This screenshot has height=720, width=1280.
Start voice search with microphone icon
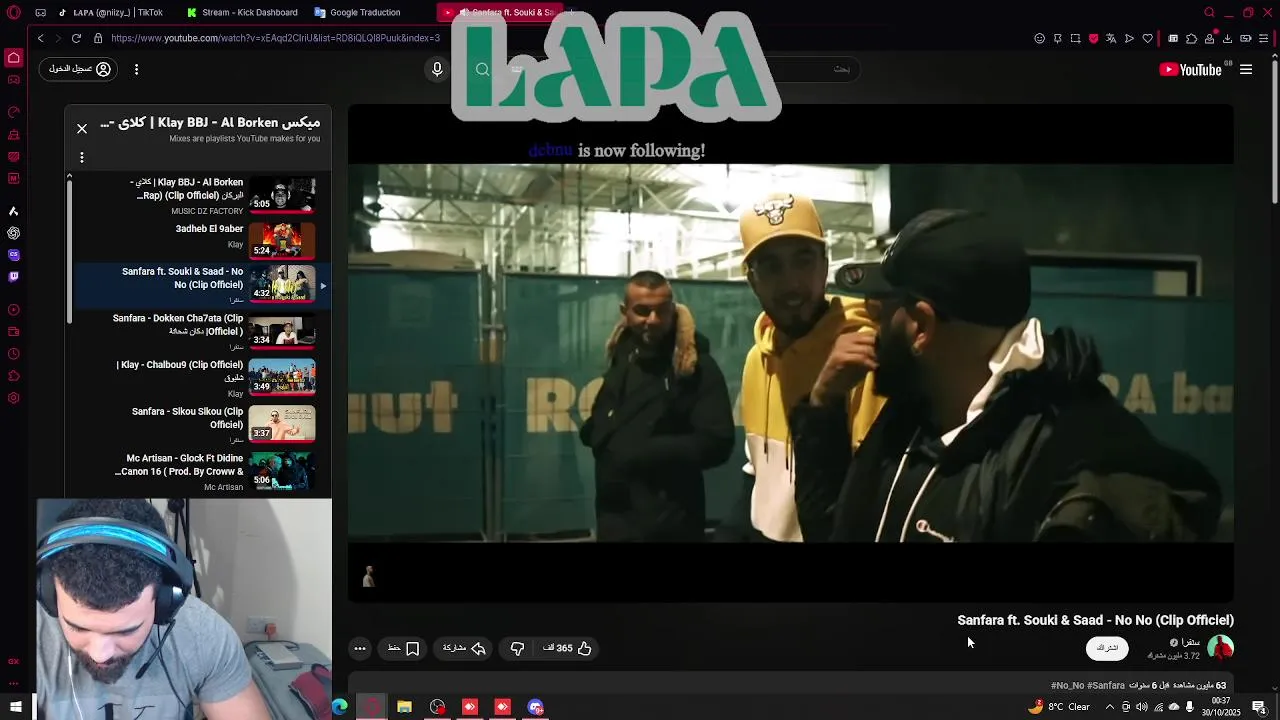pos(437,69)
